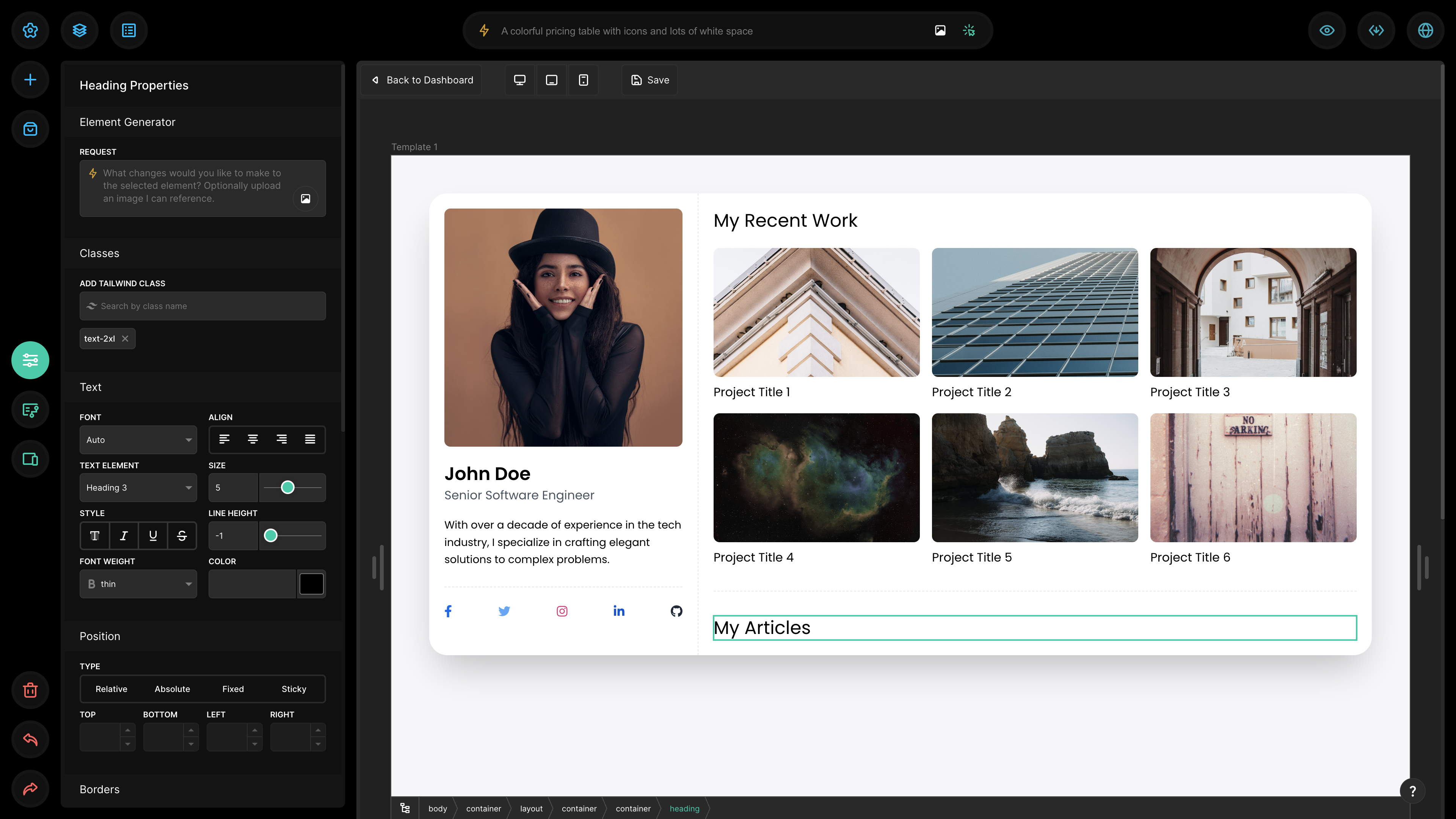Open Text Element dropdown showing Heading 3
1456x819 pixels.
[138, 488]
